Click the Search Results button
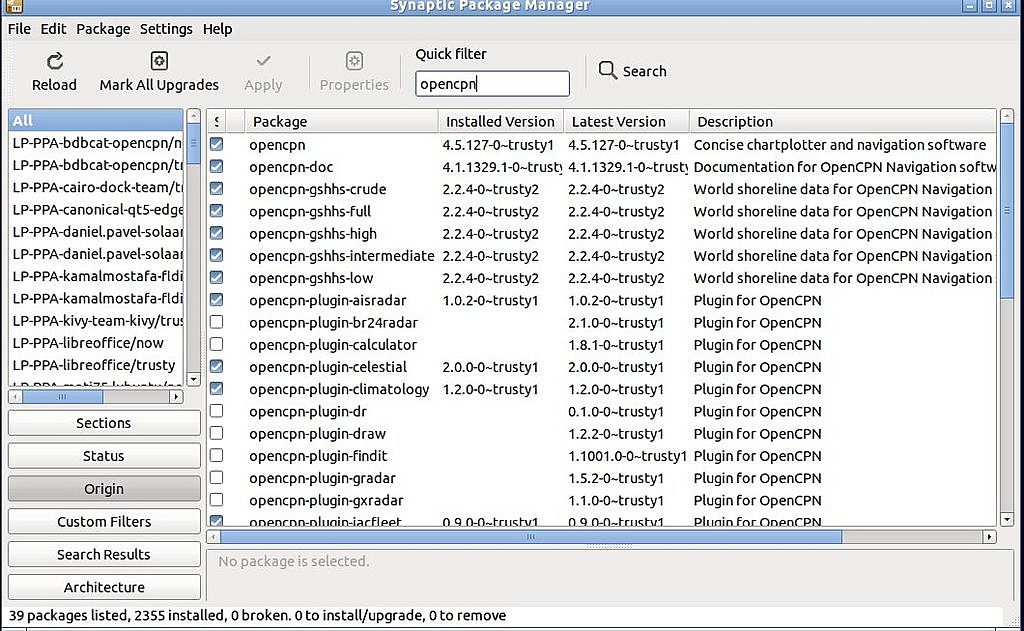 (x=104, y=554)
